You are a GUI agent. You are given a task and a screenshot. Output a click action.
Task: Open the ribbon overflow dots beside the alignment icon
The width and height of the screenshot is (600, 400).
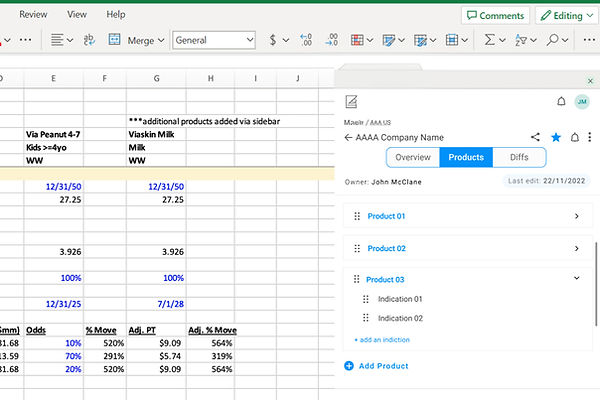point(25,40)
